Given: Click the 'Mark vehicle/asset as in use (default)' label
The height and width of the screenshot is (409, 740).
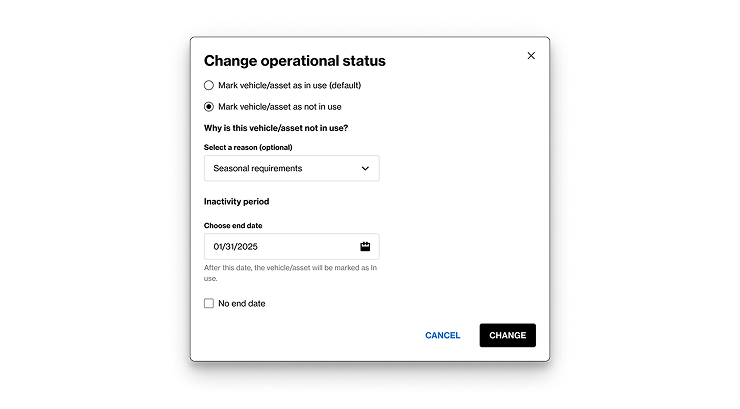Looking at the screenshot, I should pyautogui.click(x=289, y=85).
